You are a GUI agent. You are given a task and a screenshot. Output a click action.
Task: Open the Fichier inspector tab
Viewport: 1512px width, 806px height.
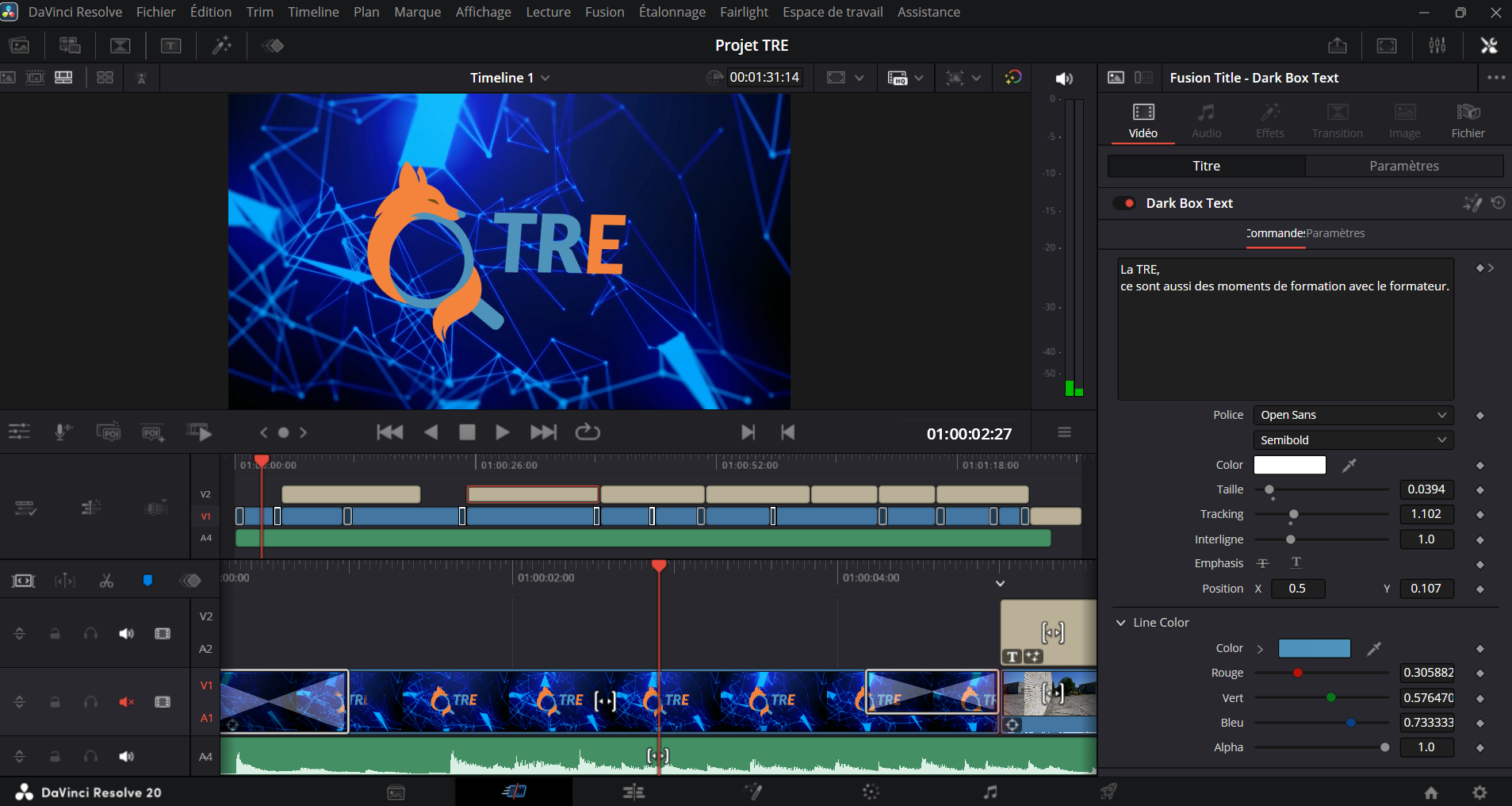(x=1468, y=120)
